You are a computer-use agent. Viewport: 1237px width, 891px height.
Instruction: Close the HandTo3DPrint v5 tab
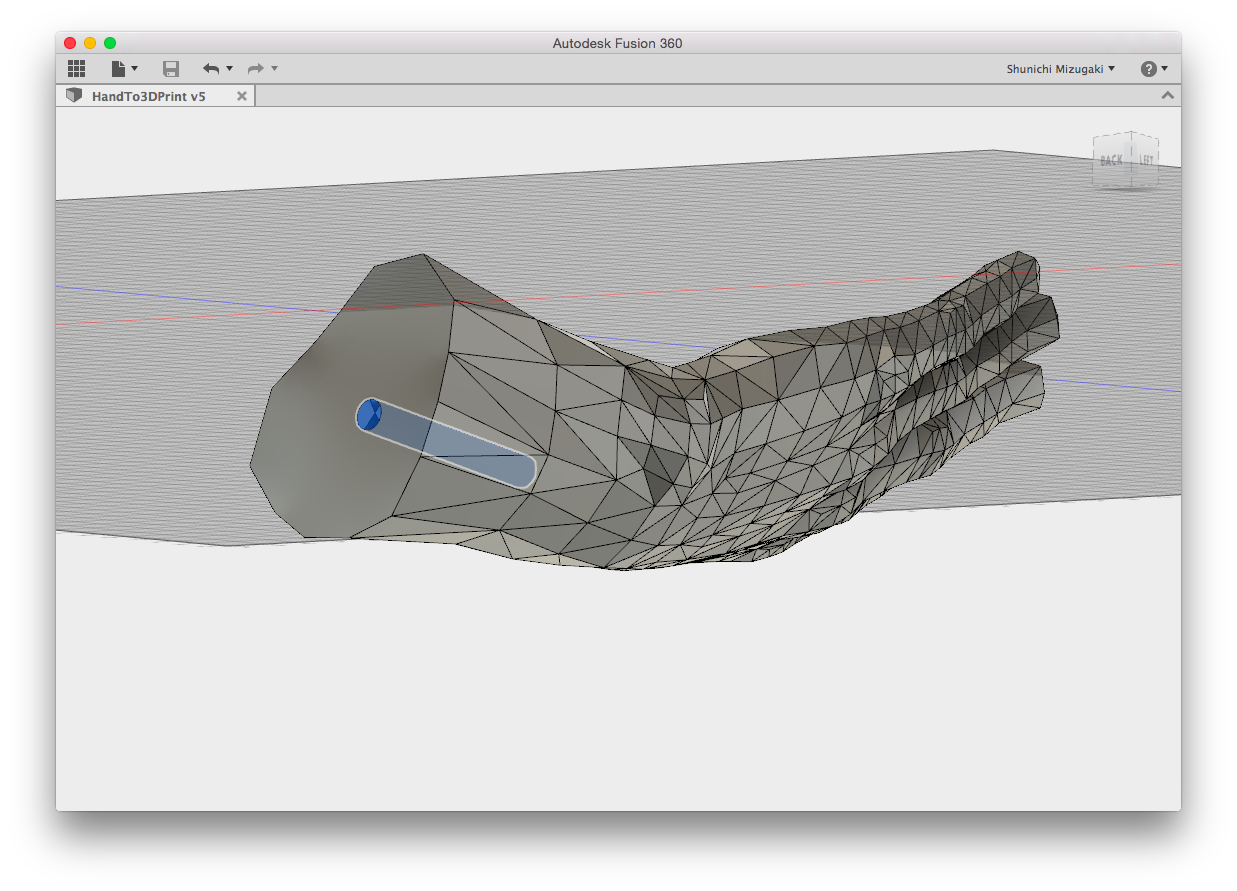point(241,96)
